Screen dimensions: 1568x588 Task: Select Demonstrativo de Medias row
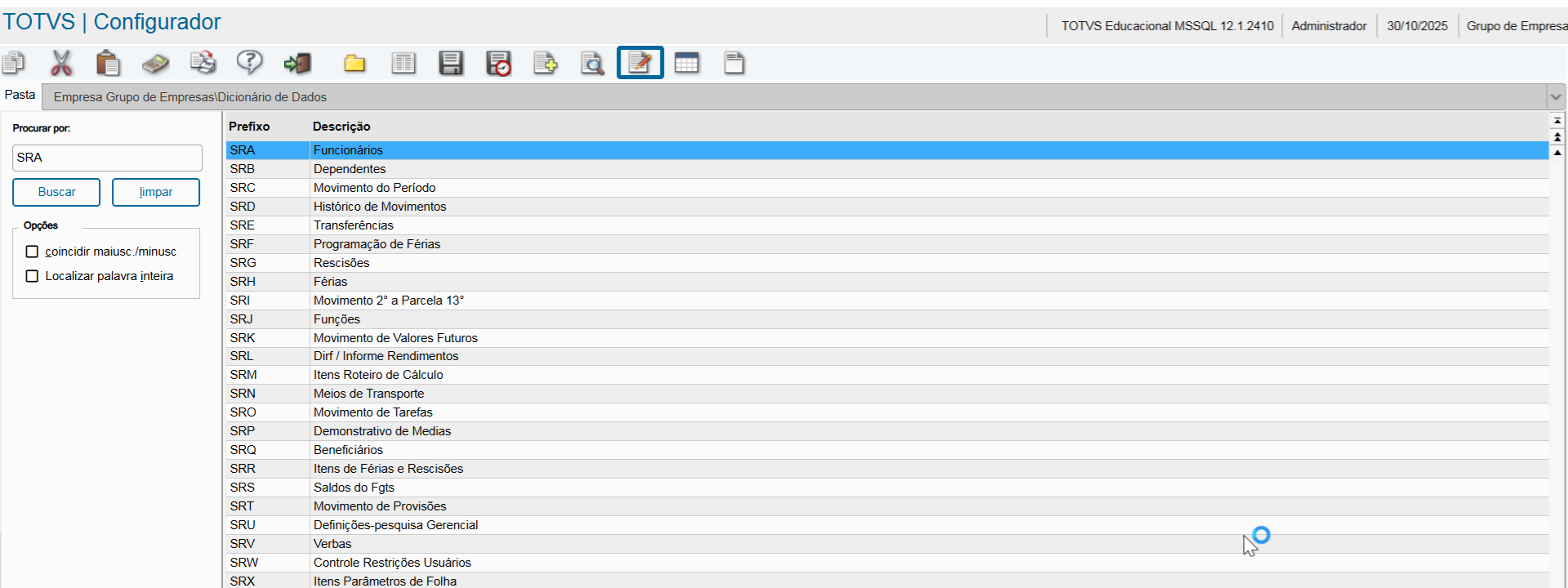click(887, 431)
